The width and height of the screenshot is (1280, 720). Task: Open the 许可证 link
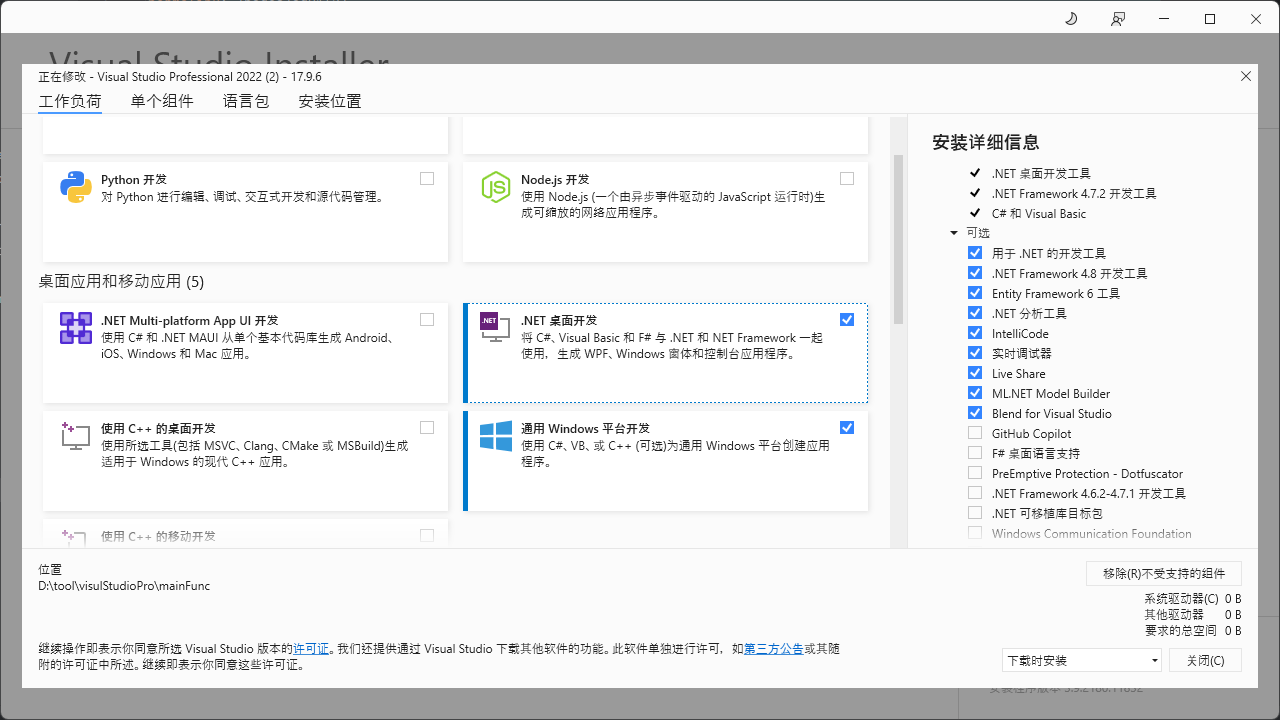[311, 649]
